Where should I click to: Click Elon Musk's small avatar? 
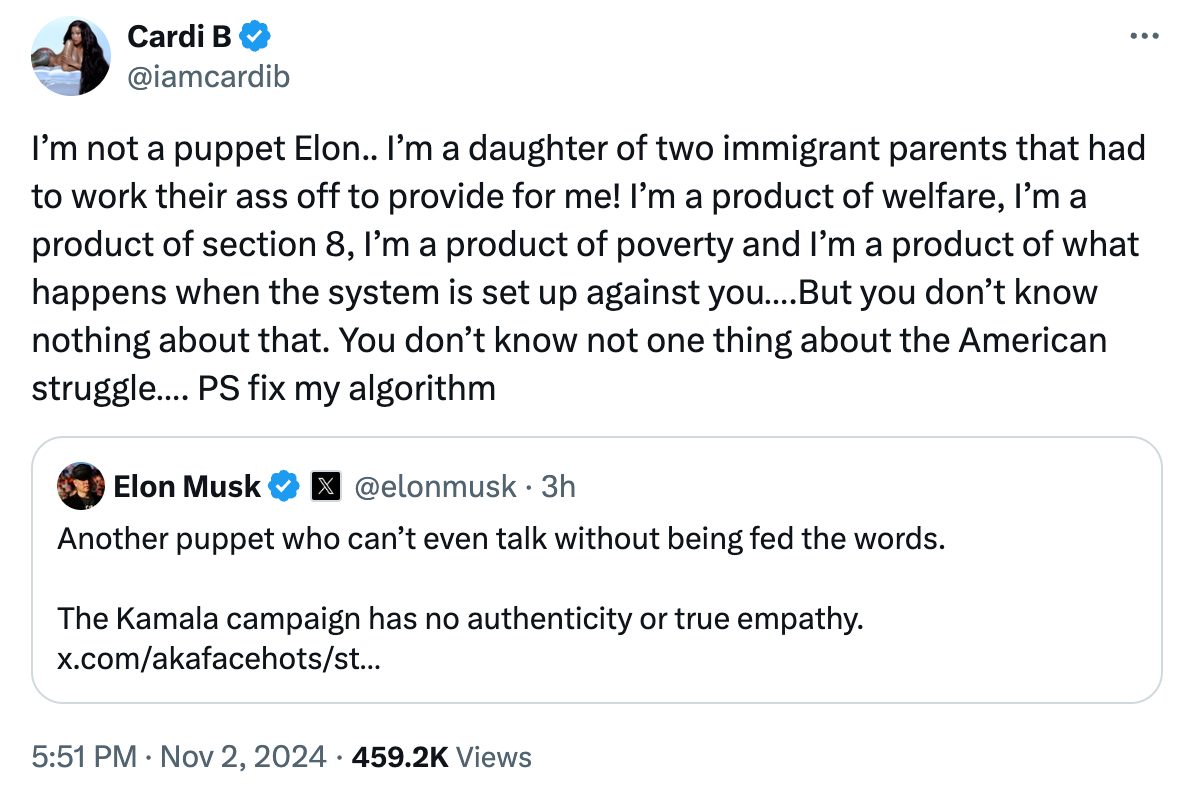[82, 486]
